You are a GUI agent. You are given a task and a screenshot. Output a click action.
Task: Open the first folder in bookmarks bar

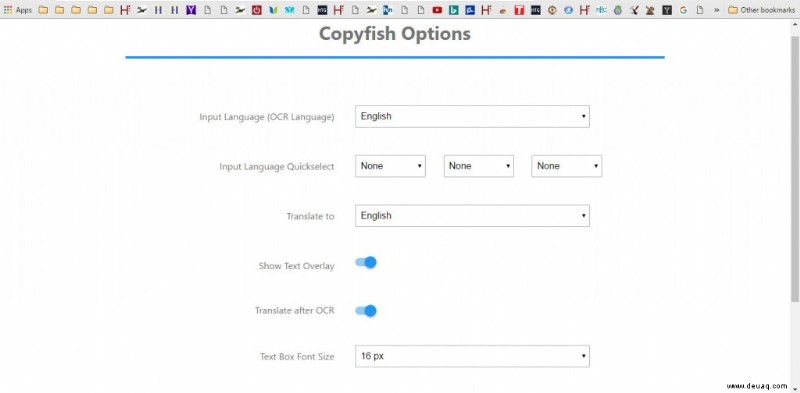tap(43, 10)
